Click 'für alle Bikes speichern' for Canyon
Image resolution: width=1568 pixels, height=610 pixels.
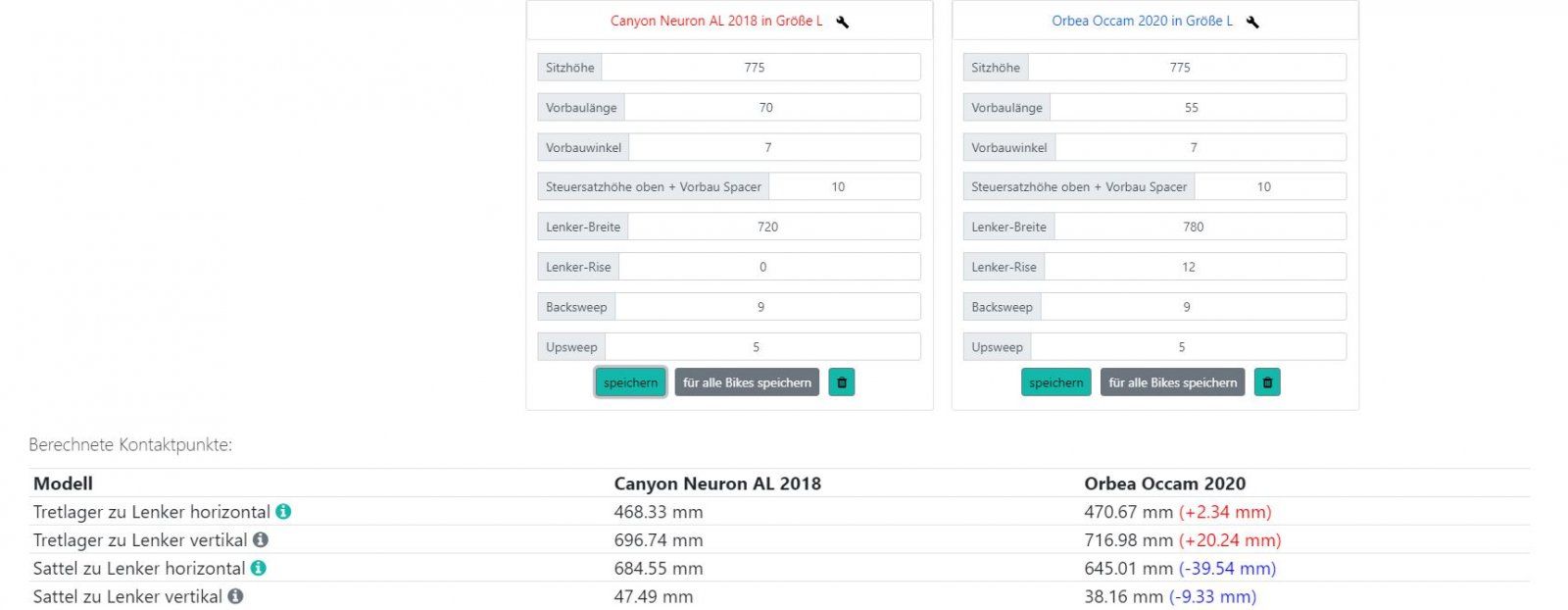tap(747, 382)
